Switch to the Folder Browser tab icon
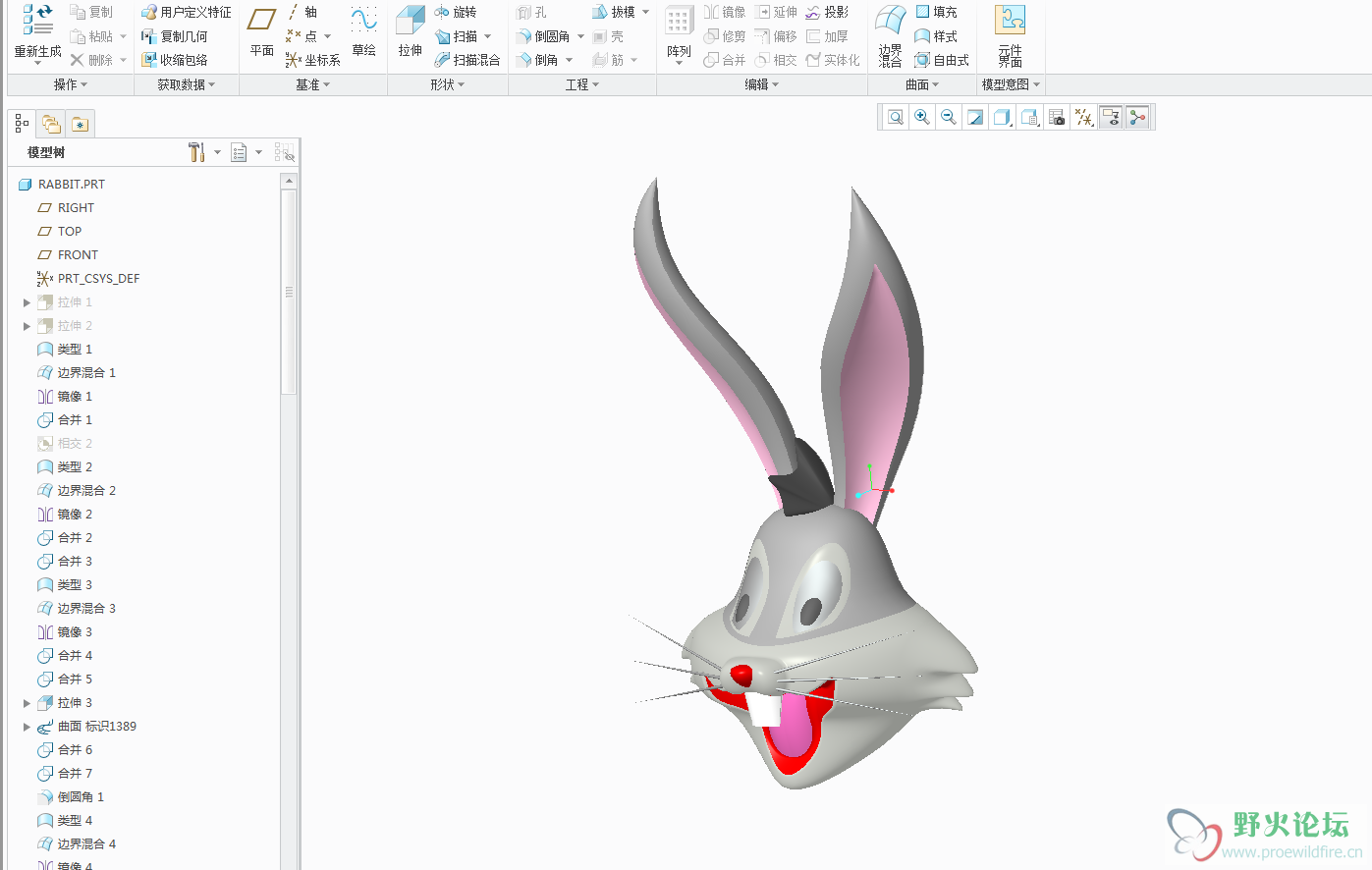This screenshot has width=1372, height=870. click(51, 124)
